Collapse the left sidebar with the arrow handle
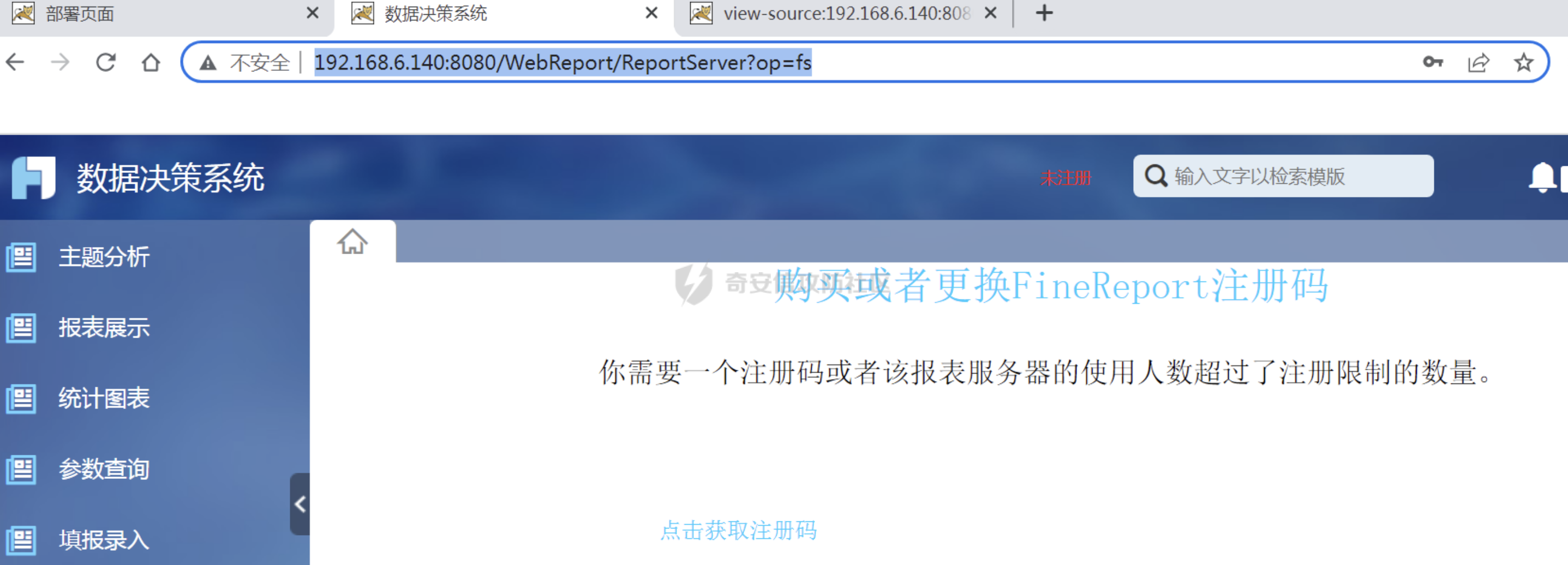The image size is (1568, 565). [x=300, y=503]
